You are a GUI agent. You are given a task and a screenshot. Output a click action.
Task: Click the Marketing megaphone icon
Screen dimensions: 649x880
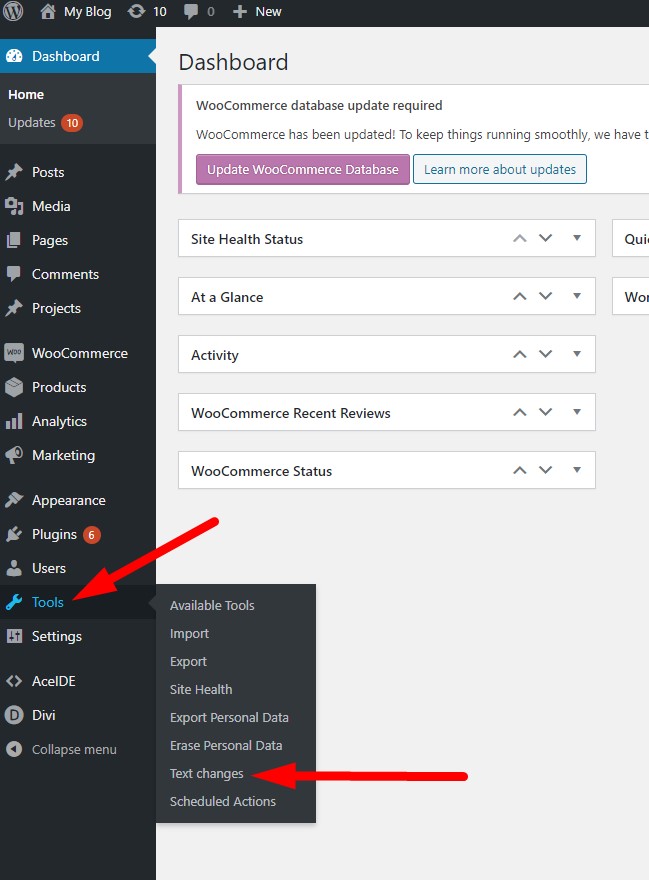[14, 455]
